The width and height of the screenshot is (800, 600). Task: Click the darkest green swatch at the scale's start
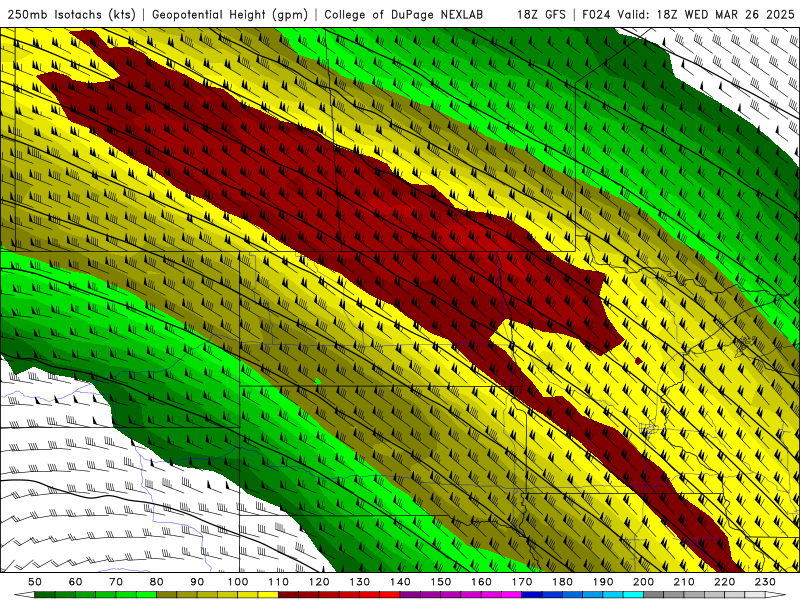pyautogui.click(x=45, y=595)
